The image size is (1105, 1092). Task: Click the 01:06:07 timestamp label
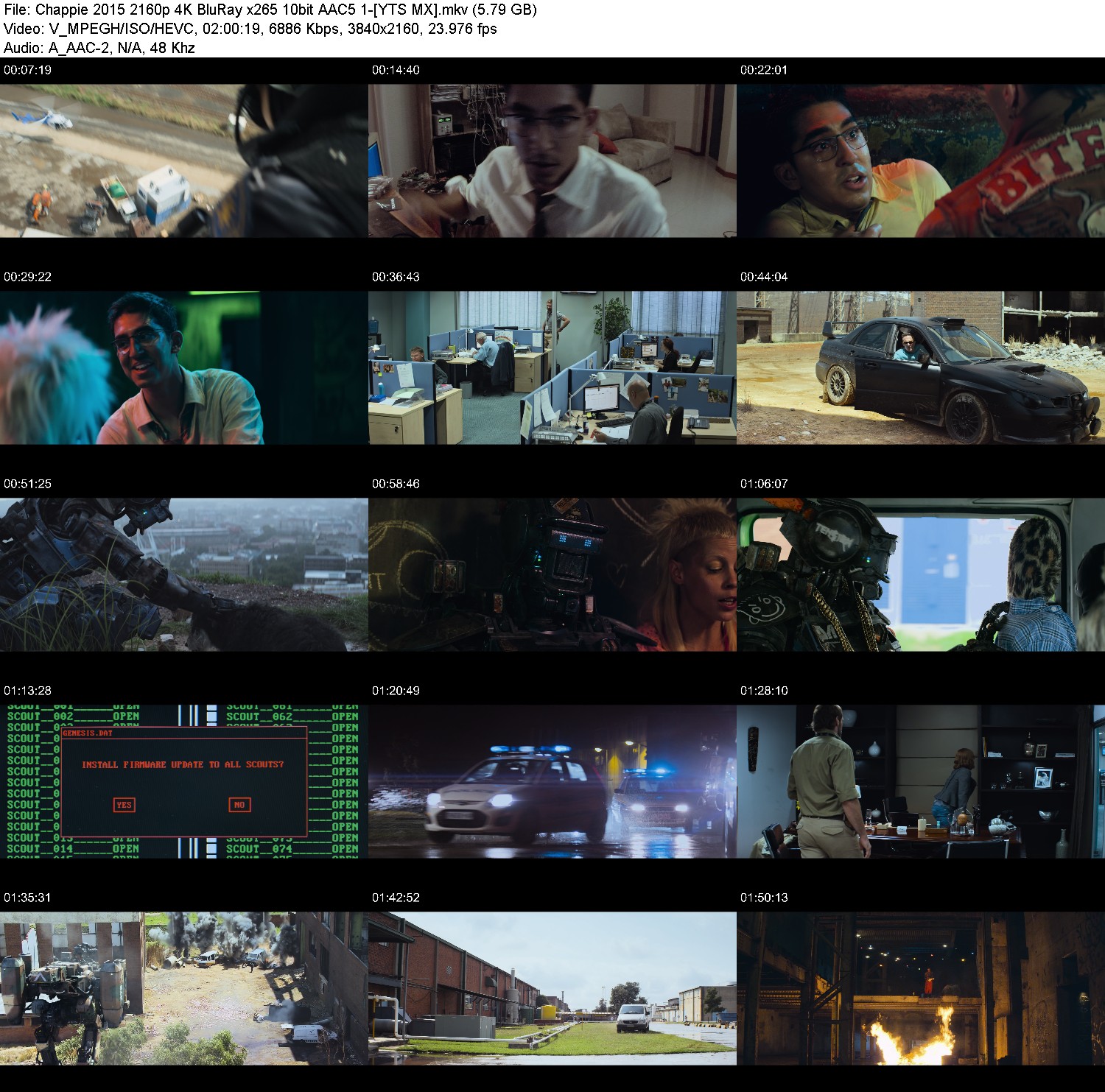coord(764,484)
